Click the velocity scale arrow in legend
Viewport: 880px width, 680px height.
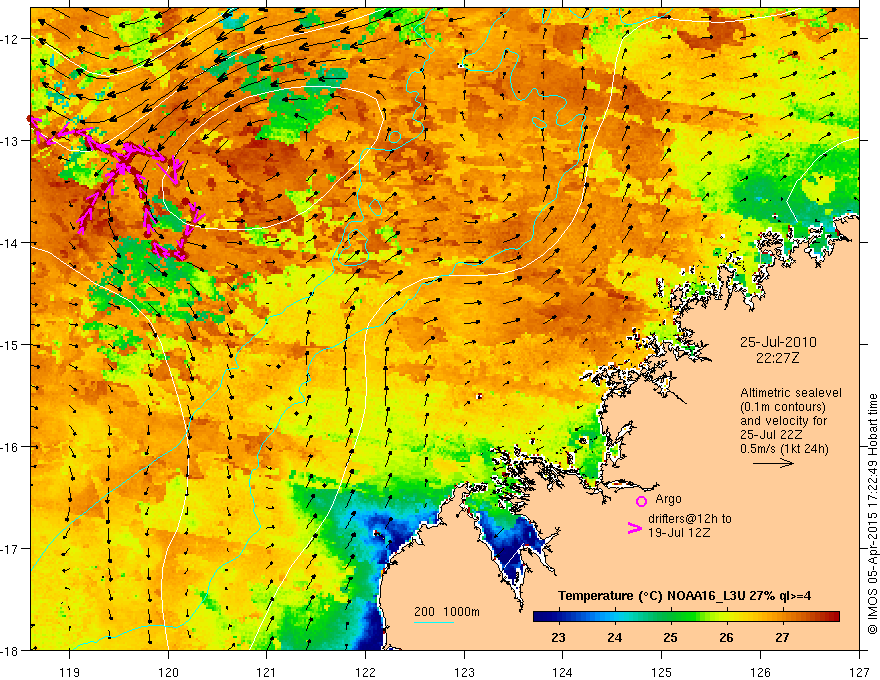pos(773,463)
